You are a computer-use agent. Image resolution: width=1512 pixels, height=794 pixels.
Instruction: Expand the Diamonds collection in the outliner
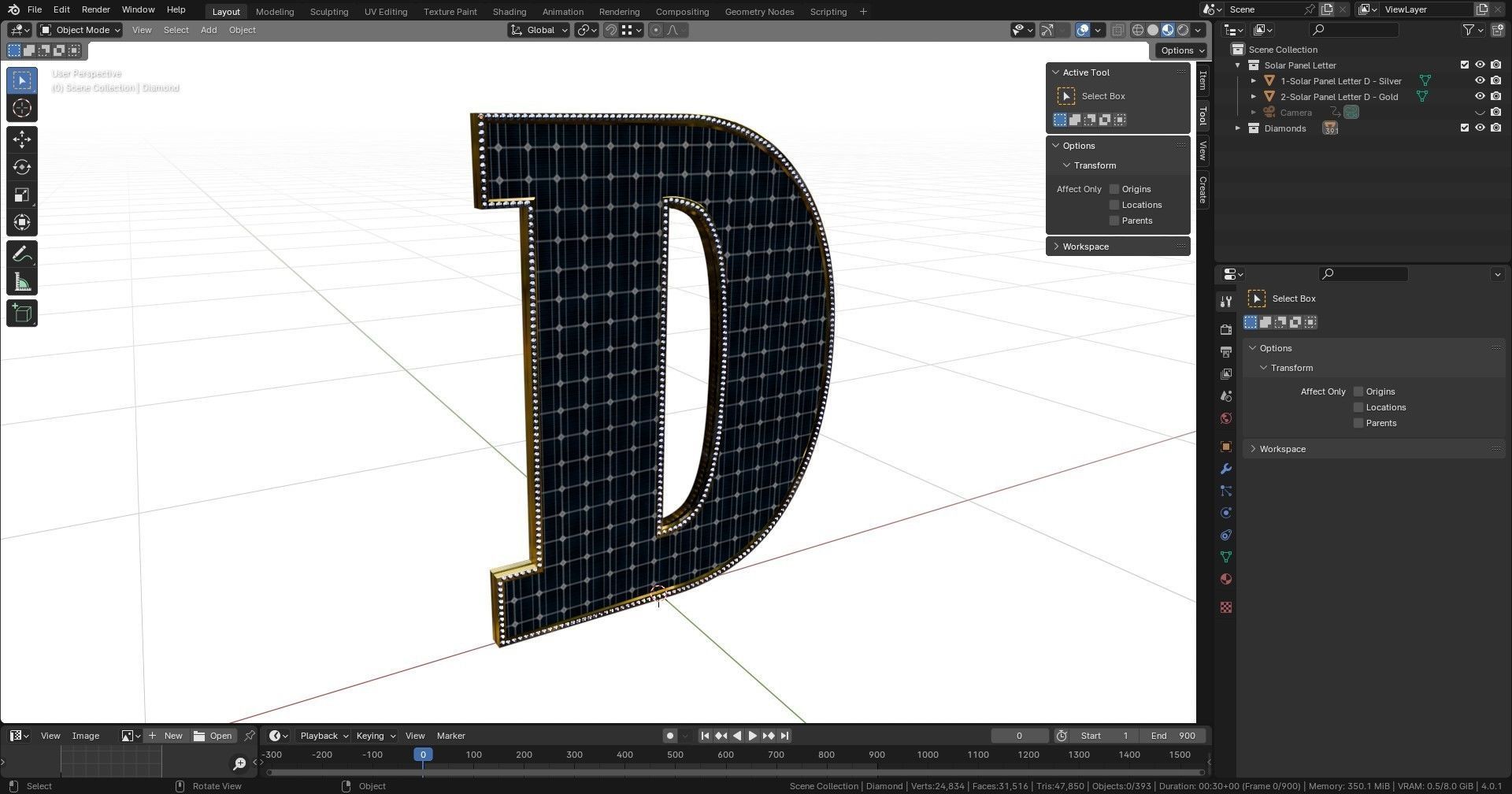coord(1238,128)
